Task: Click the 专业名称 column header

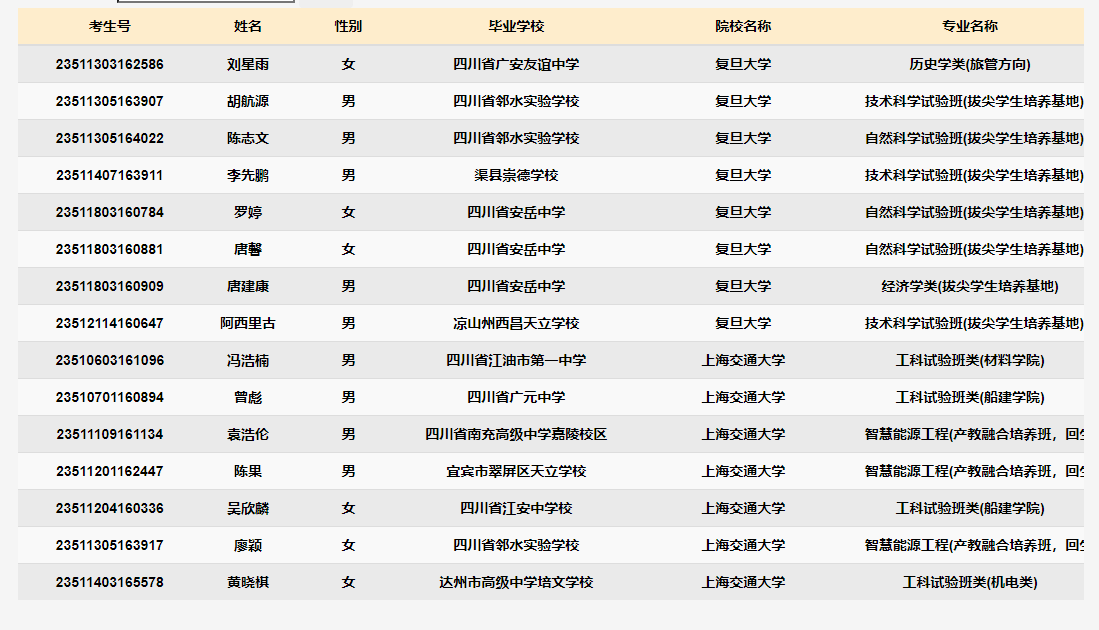Action: pyautogui.click(x=970, y=27)
